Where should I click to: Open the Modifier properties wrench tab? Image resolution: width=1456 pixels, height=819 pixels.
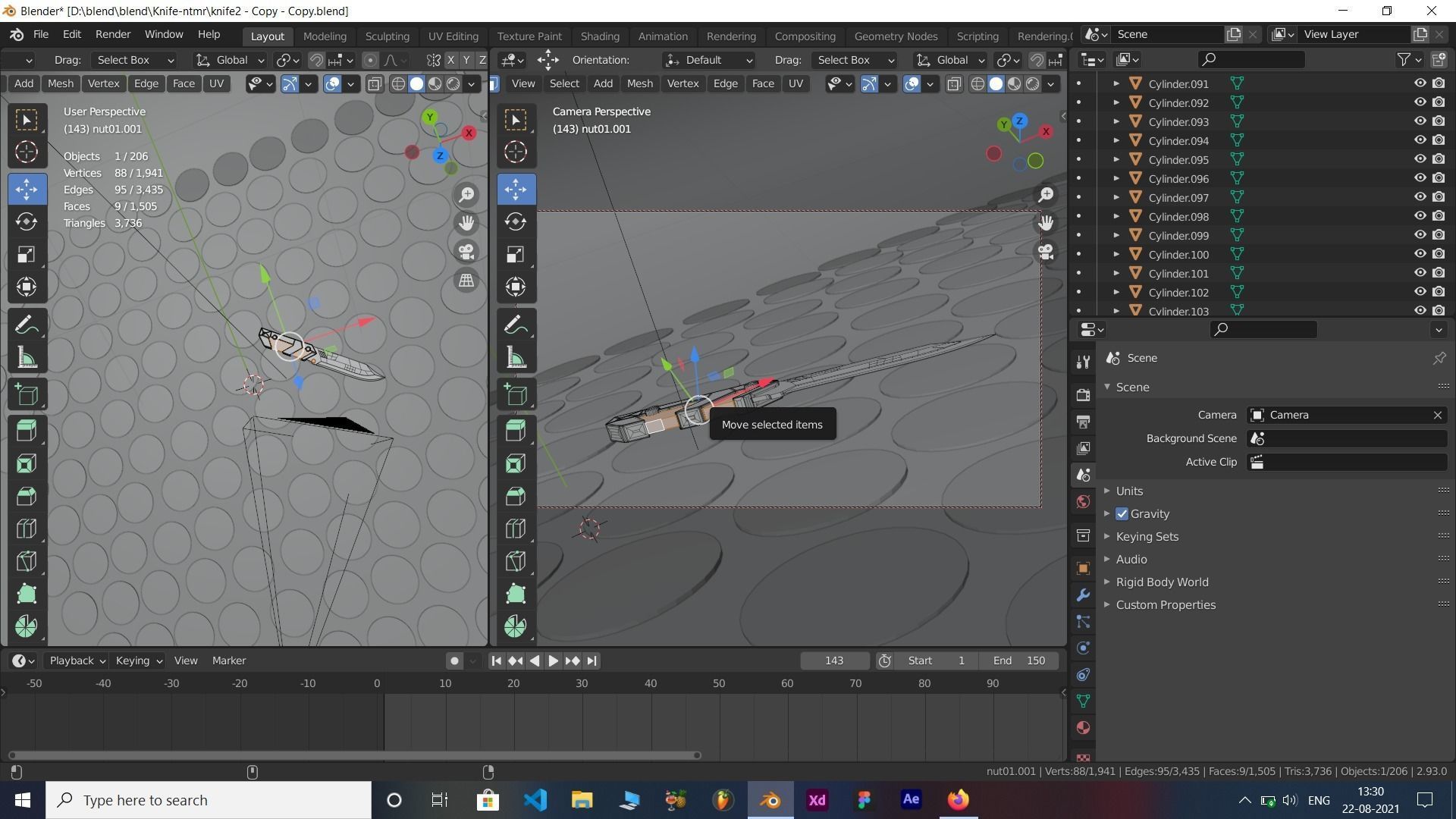(1083, 595)
